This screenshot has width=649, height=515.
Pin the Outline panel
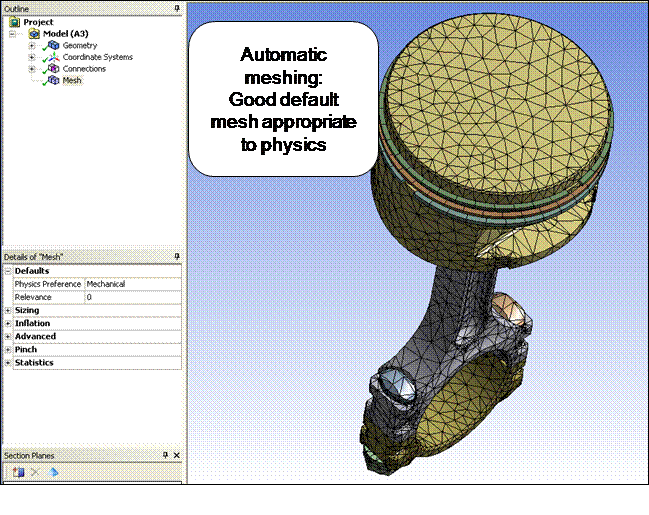(176, 8)
